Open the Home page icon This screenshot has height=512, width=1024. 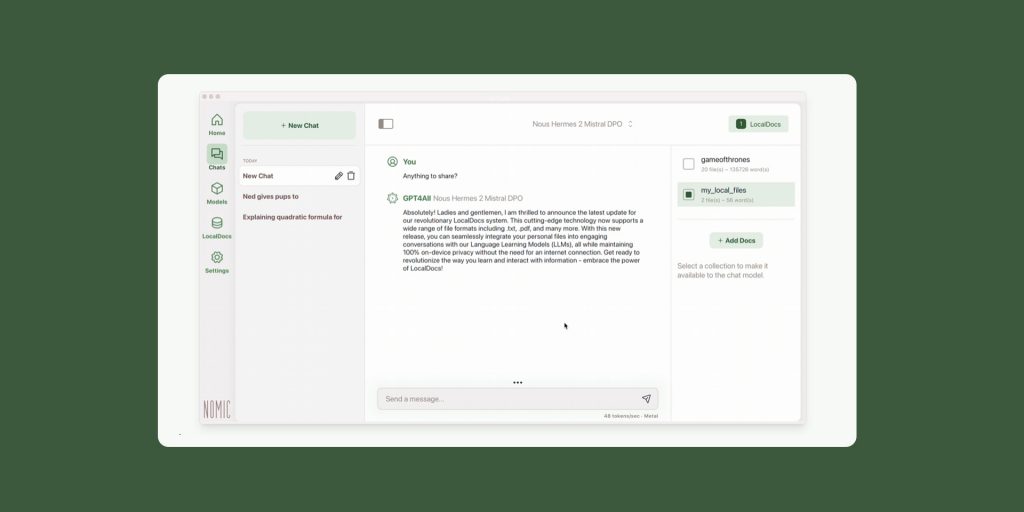click(217, 120)
